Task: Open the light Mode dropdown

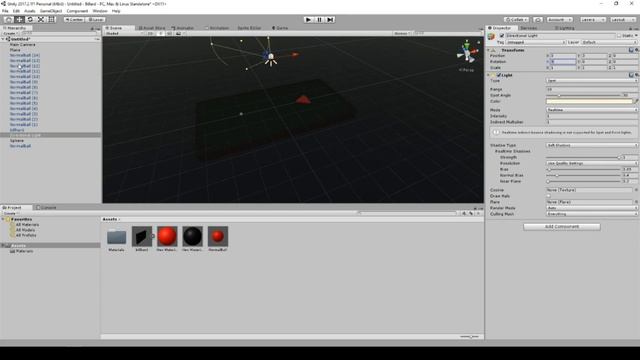Action: 592,110
